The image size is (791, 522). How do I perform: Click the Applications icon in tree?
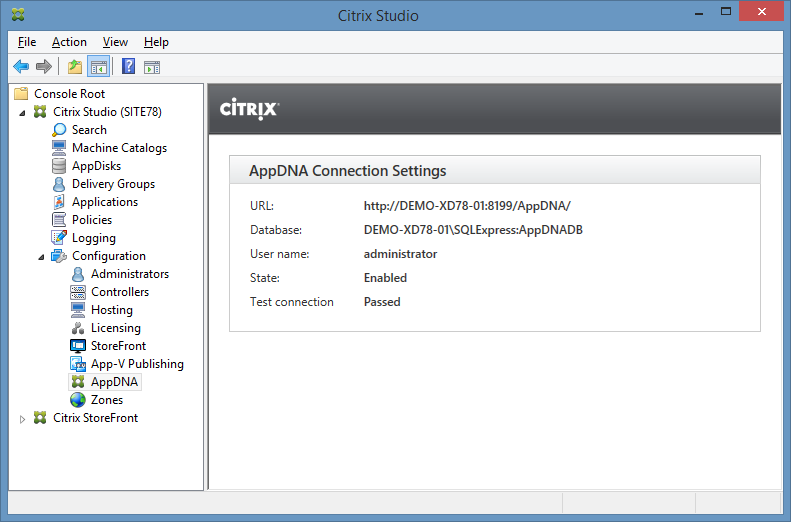(x=59, y=202)
